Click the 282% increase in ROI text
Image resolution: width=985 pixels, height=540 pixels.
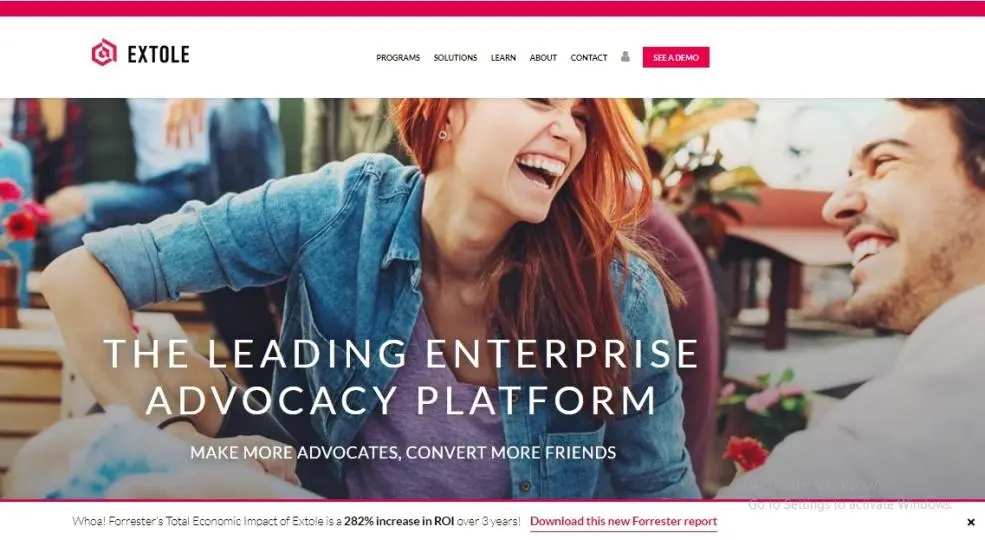pos(398,521)
